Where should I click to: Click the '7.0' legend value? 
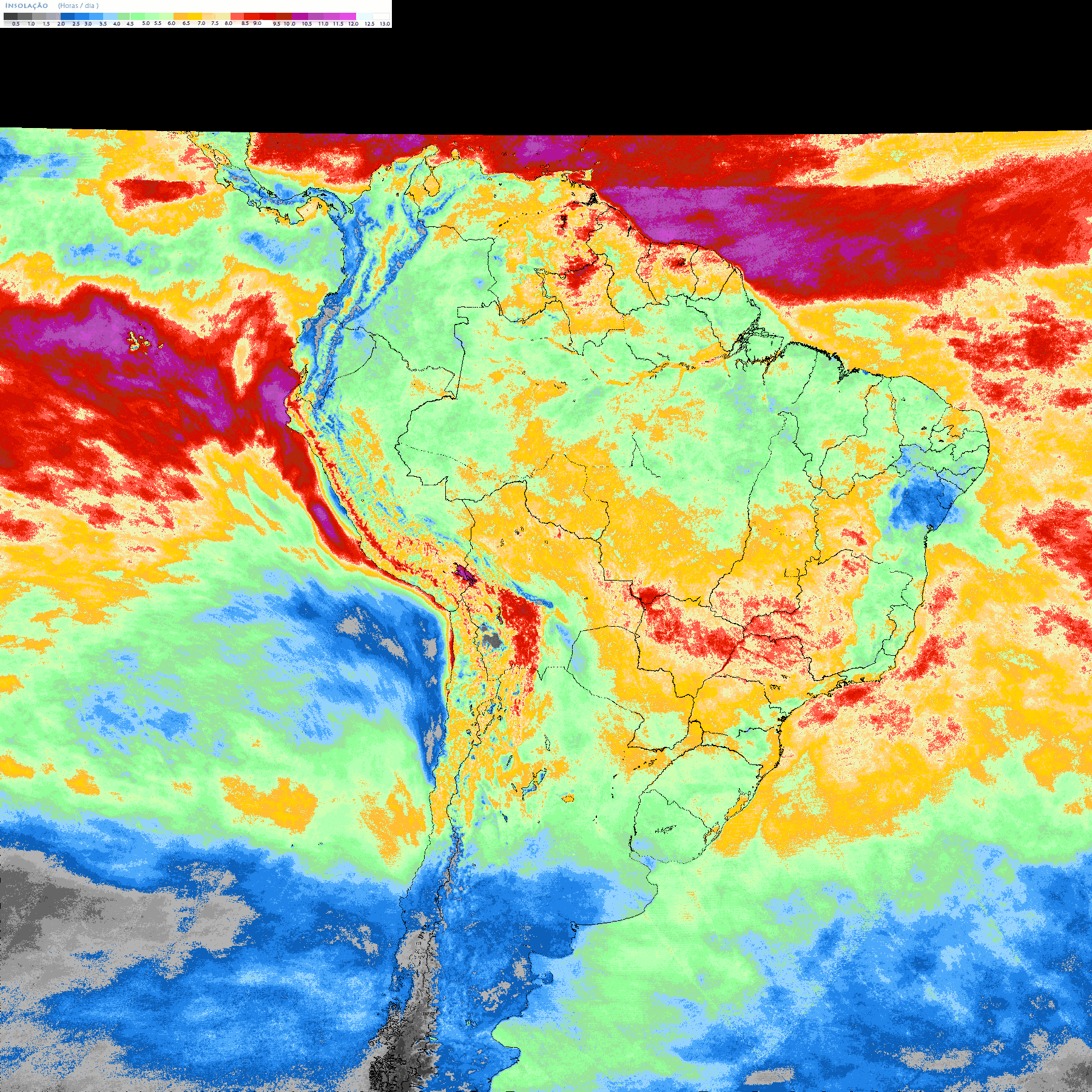(201, 23)
